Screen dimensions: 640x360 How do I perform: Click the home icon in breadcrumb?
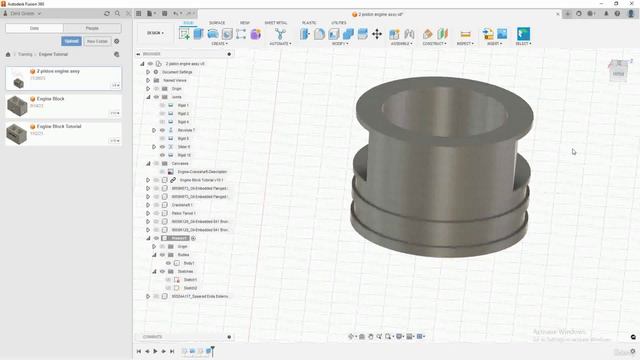8,54
